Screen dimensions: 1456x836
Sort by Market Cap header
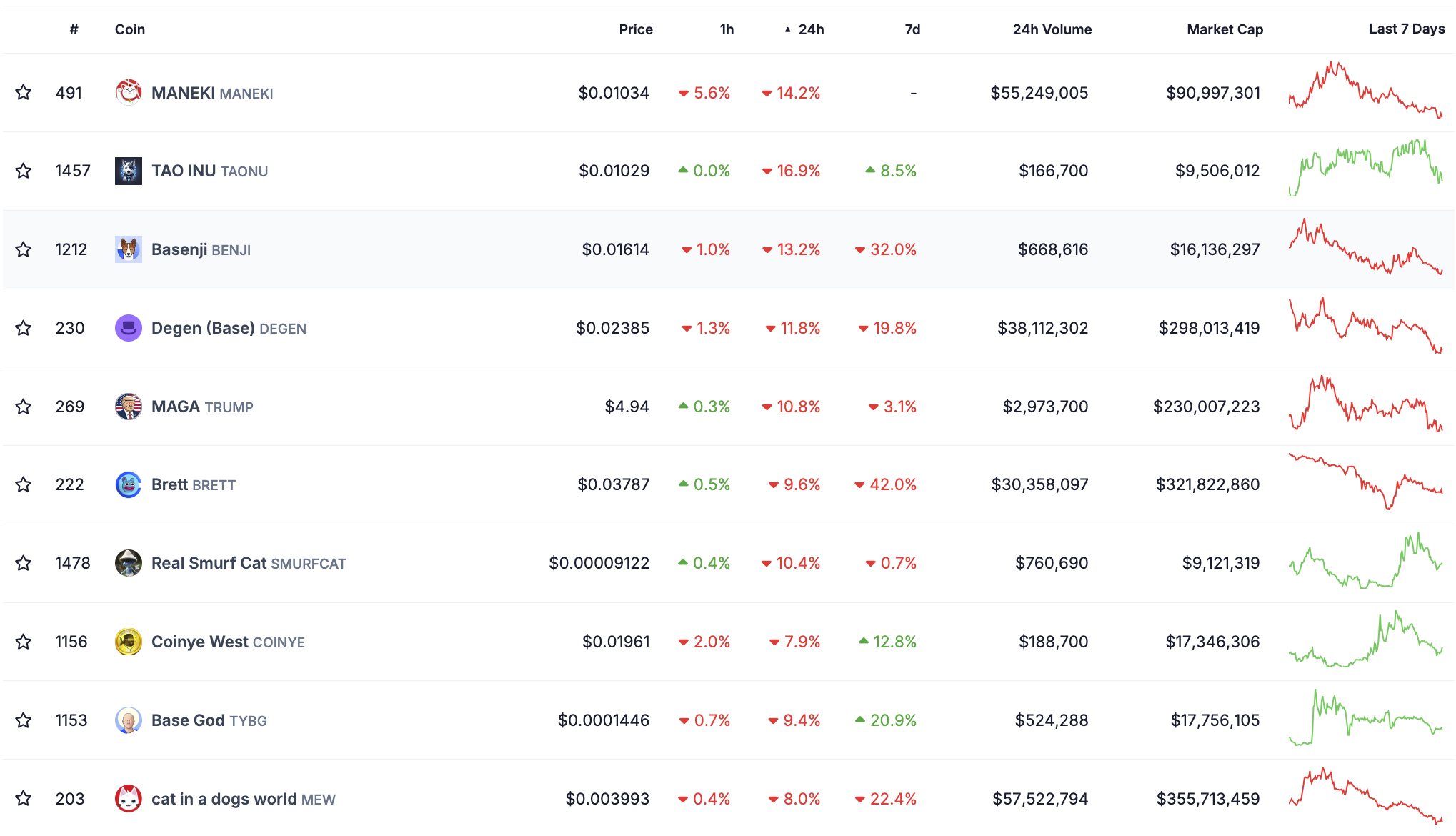point(1225,29)
